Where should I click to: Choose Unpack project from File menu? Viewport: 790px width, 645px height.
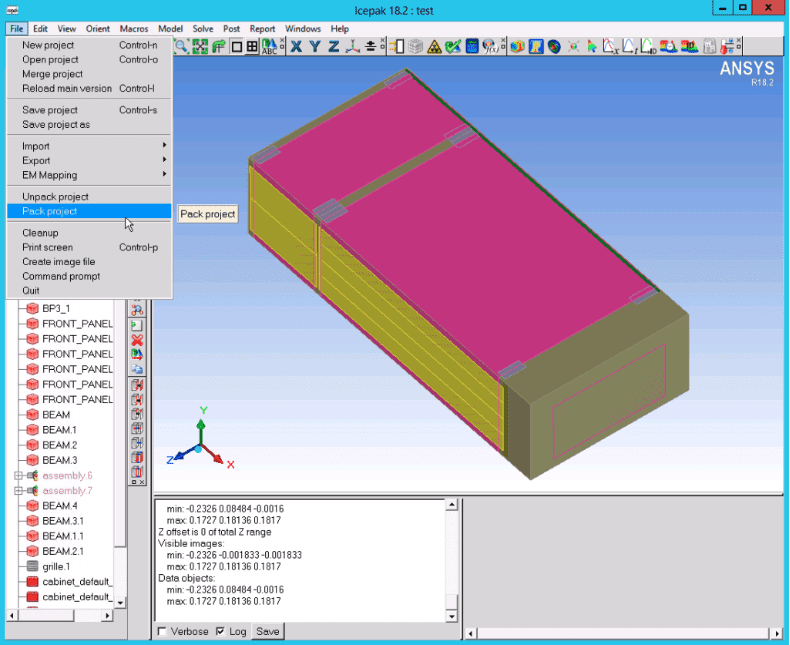[x=89, y=197]
